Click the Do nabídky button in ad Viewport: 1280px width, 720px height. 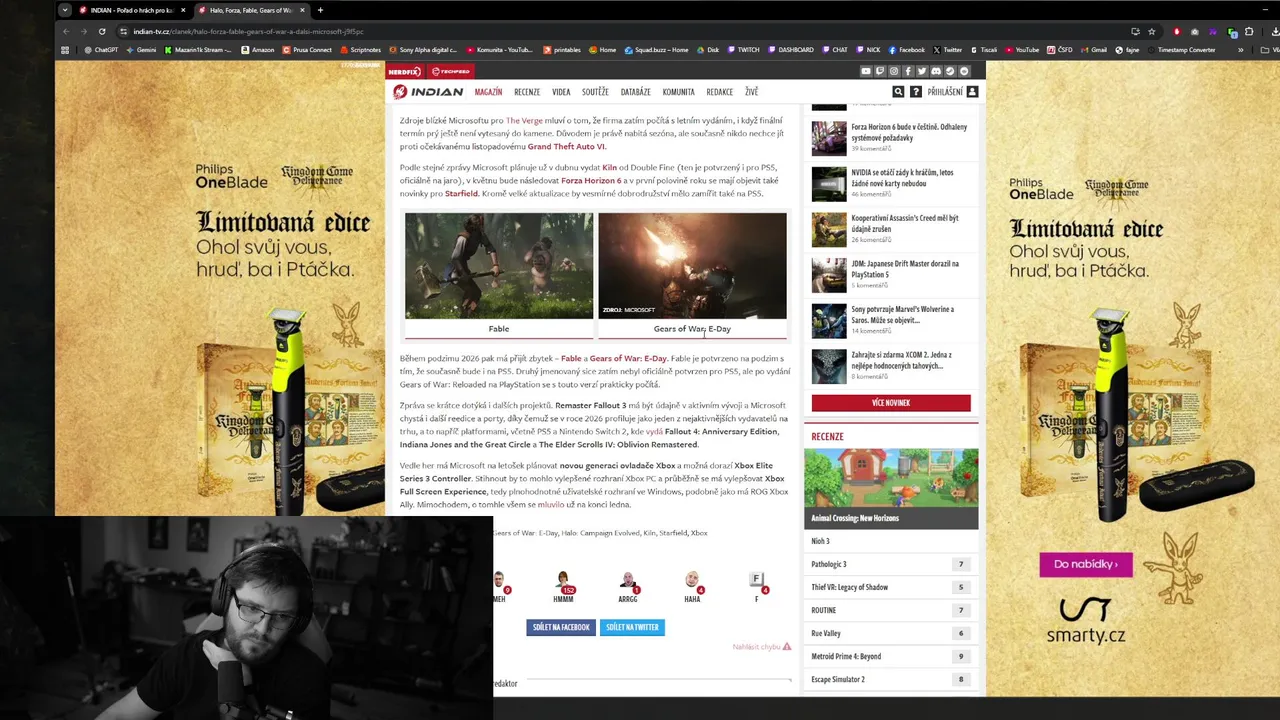[x=1086, y=564]
